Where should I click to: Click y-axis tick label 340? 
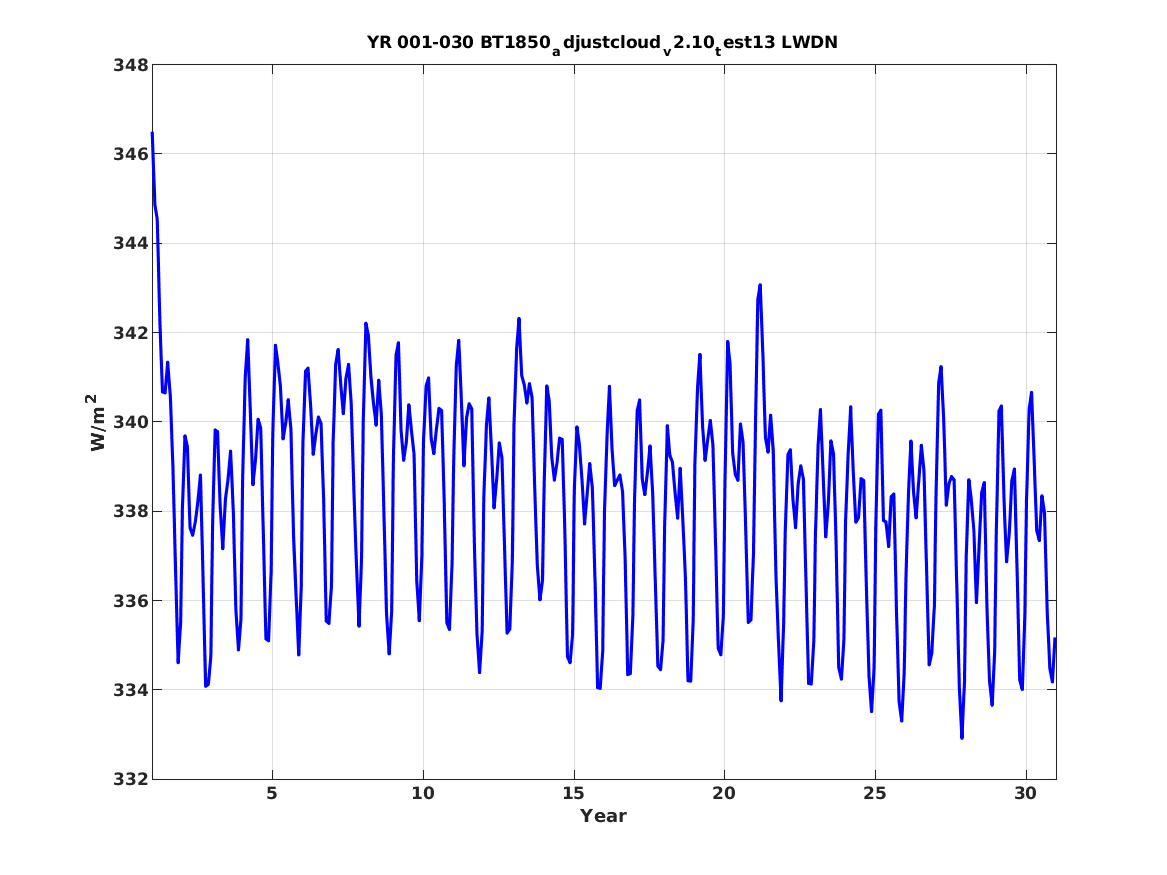point(131,423)
